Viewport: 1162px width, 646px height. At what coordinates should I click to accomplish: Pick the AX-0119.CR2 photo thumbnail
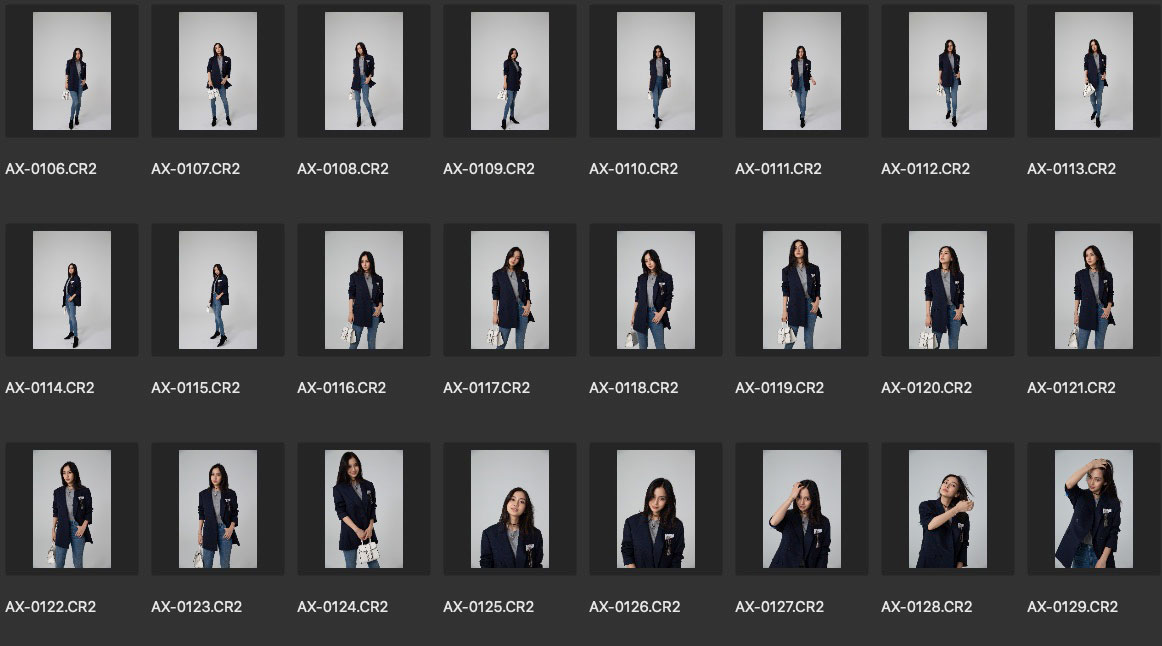point(802,290)
